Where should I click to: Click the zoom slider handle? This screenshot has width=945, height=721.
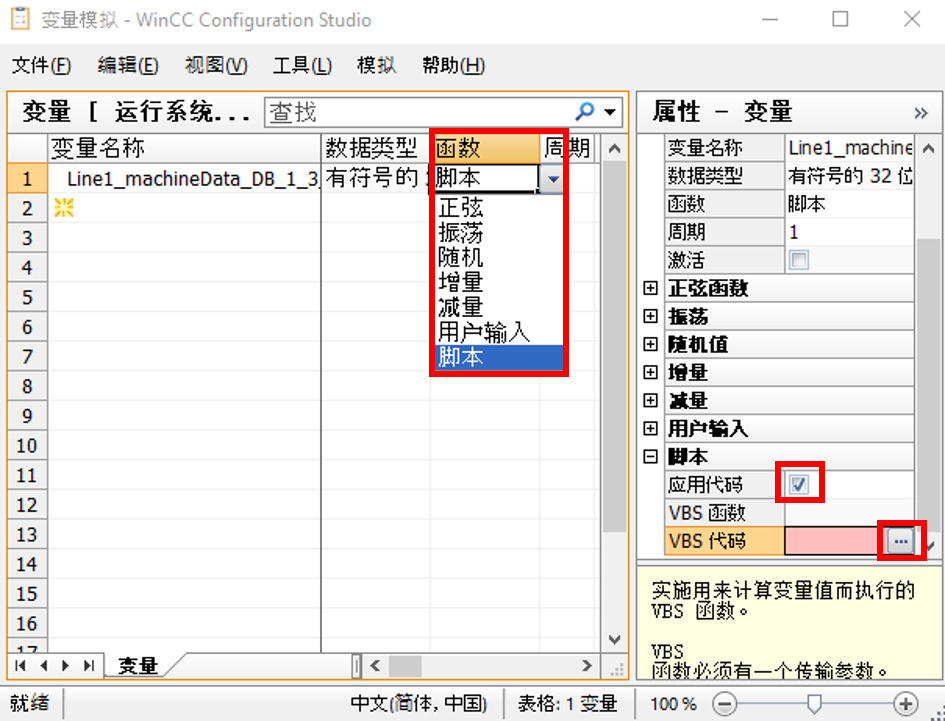click(x=814, y=703)
